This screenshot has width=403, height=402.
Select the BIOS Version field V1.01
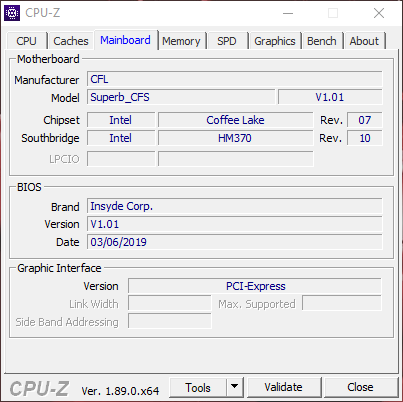coord(235,224)
